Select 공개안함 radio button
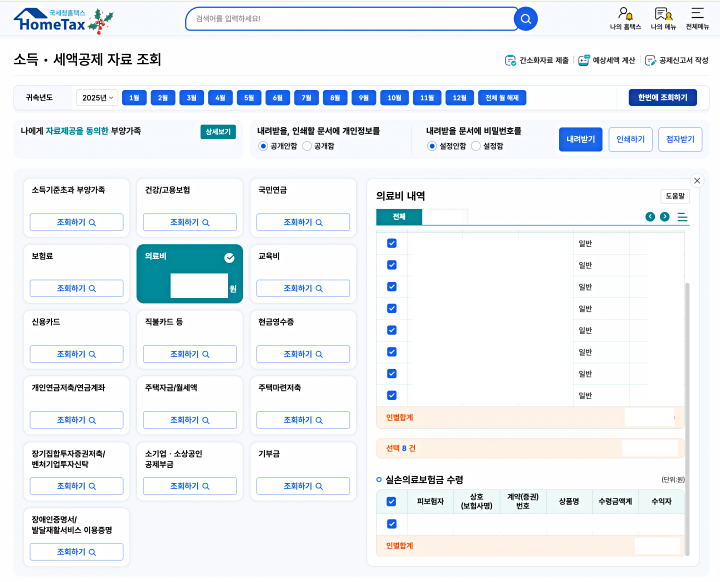The width and height of the screenshot is (720, 582). 263,146
